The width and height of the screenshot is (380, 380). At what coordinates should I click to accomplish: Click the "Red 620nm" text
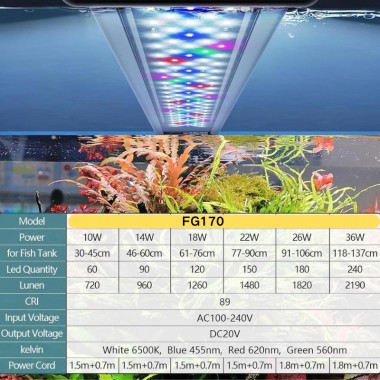[x=255, y=350]
